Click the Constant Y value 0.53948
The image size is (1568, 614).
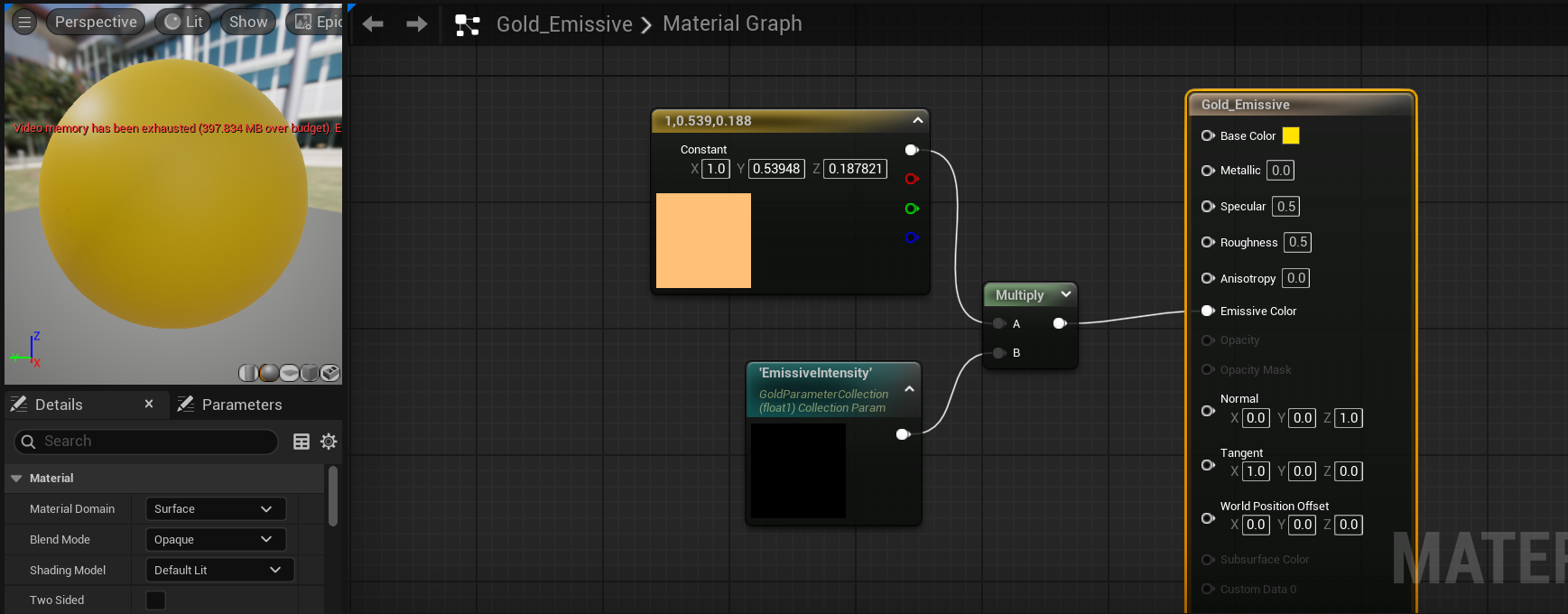click(776, 169)
